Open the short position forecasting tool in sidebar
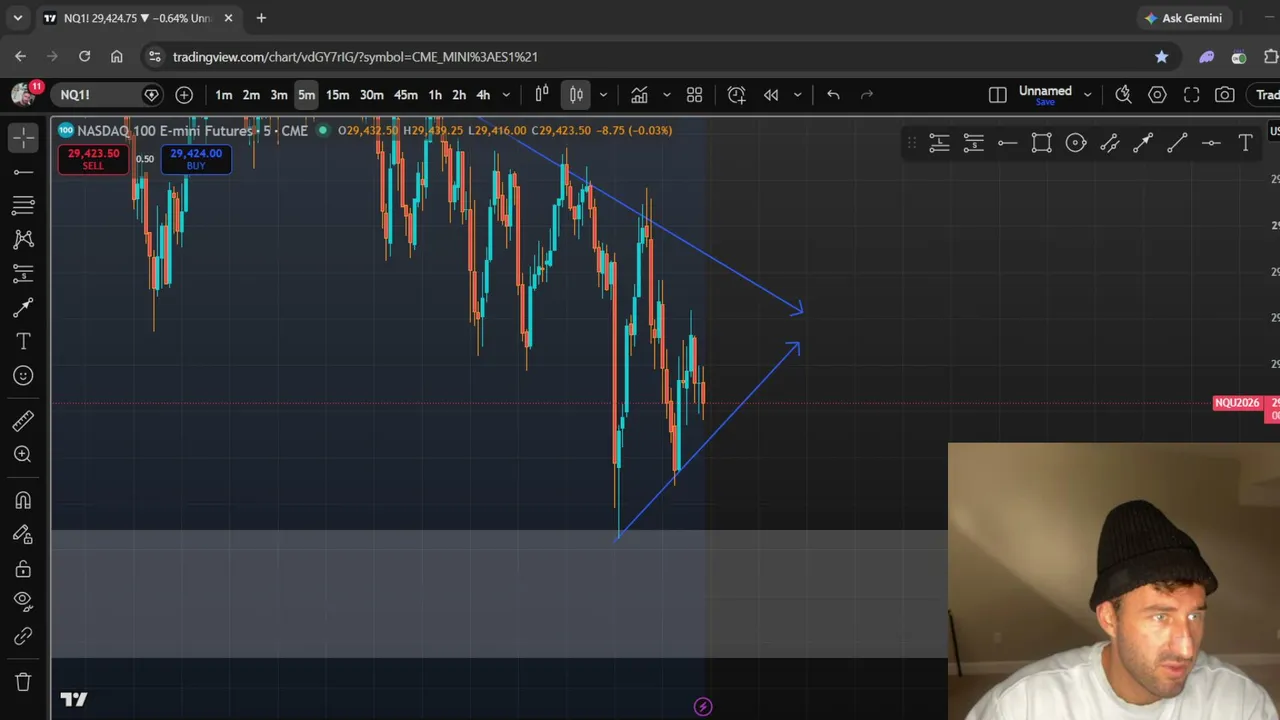The height and width of the screenshot is (720, 1280). click(x=23, y=273)
